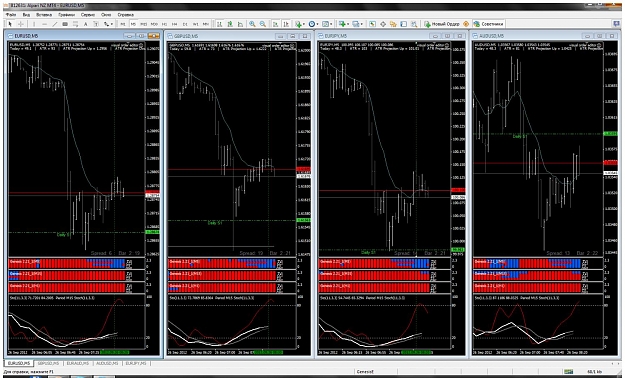Open the Файл menu
Viewport: 625px width, 378px height.
click(11, 14)
